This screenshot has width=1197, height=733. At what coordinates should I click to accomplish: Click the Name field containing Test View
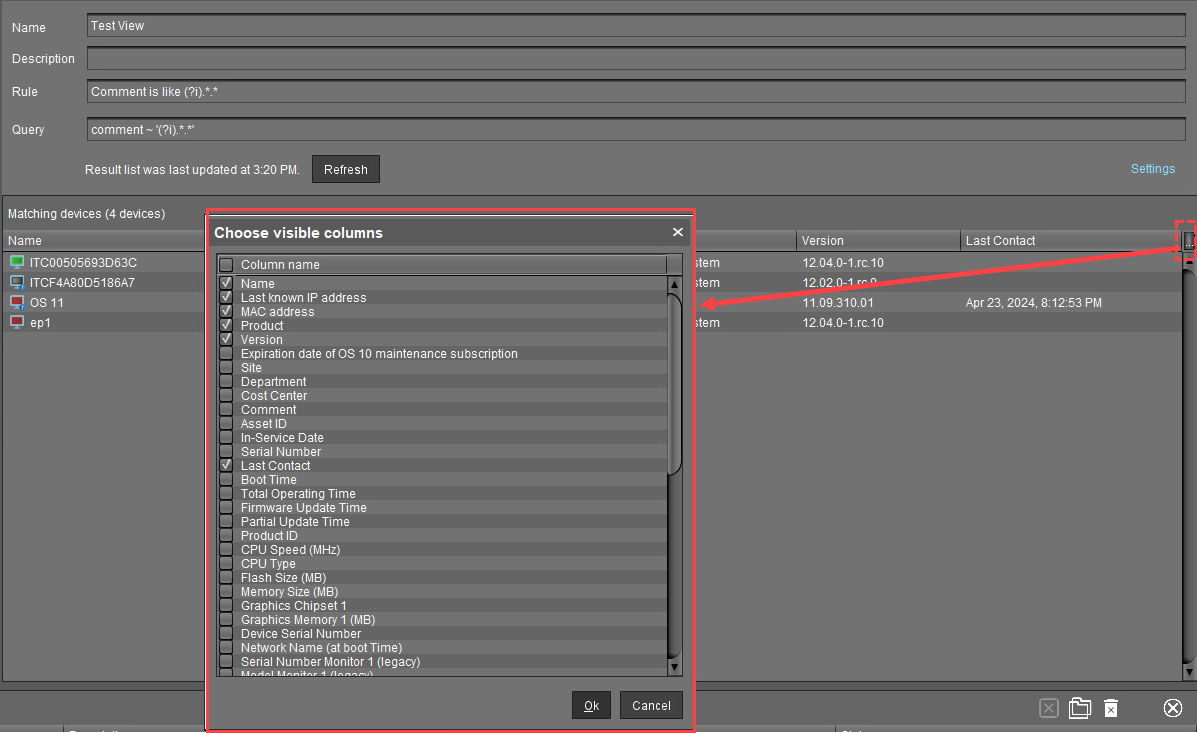[x=400, y=25]
